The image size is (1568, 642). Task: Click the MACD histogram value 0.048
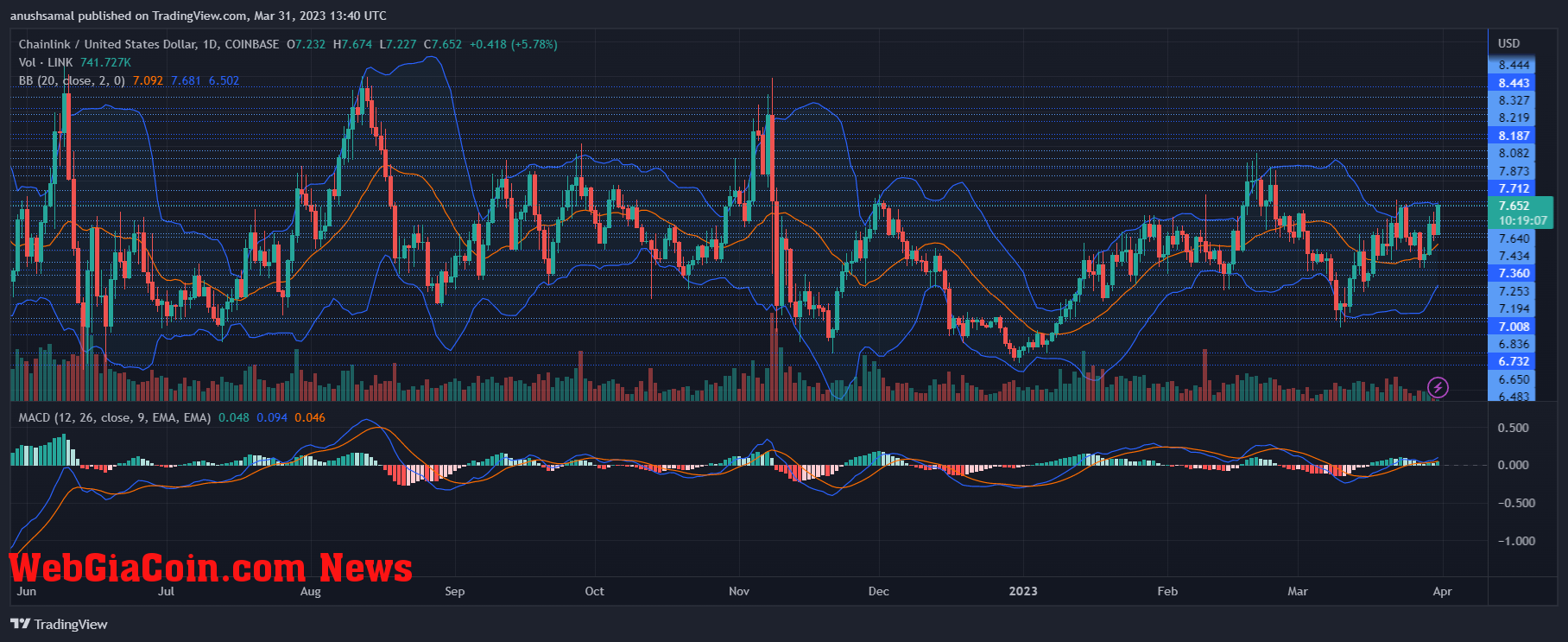(234, 417)
